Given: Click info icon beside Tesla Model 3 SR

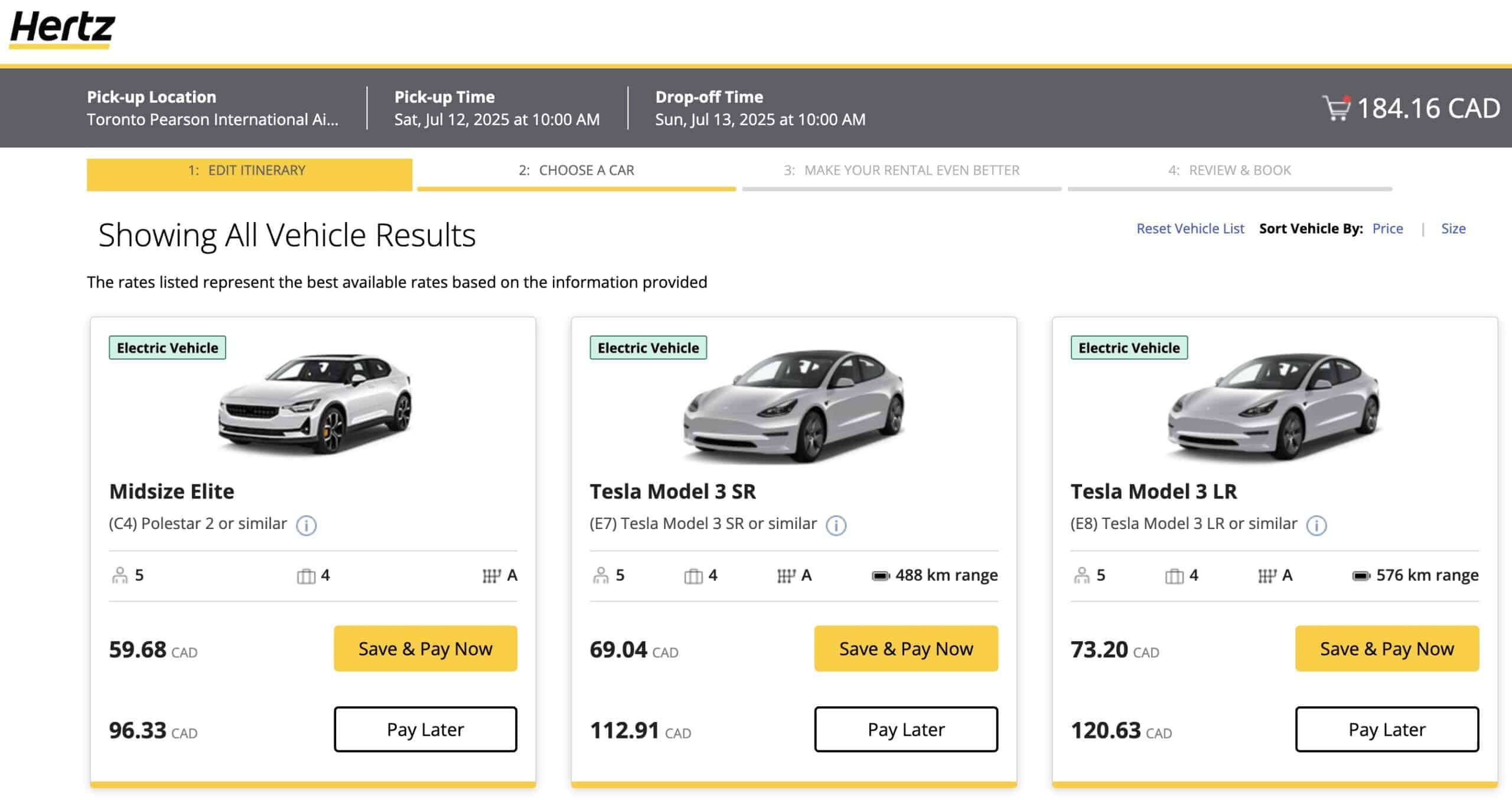Looking at the screenshot, I should point(836,525).
